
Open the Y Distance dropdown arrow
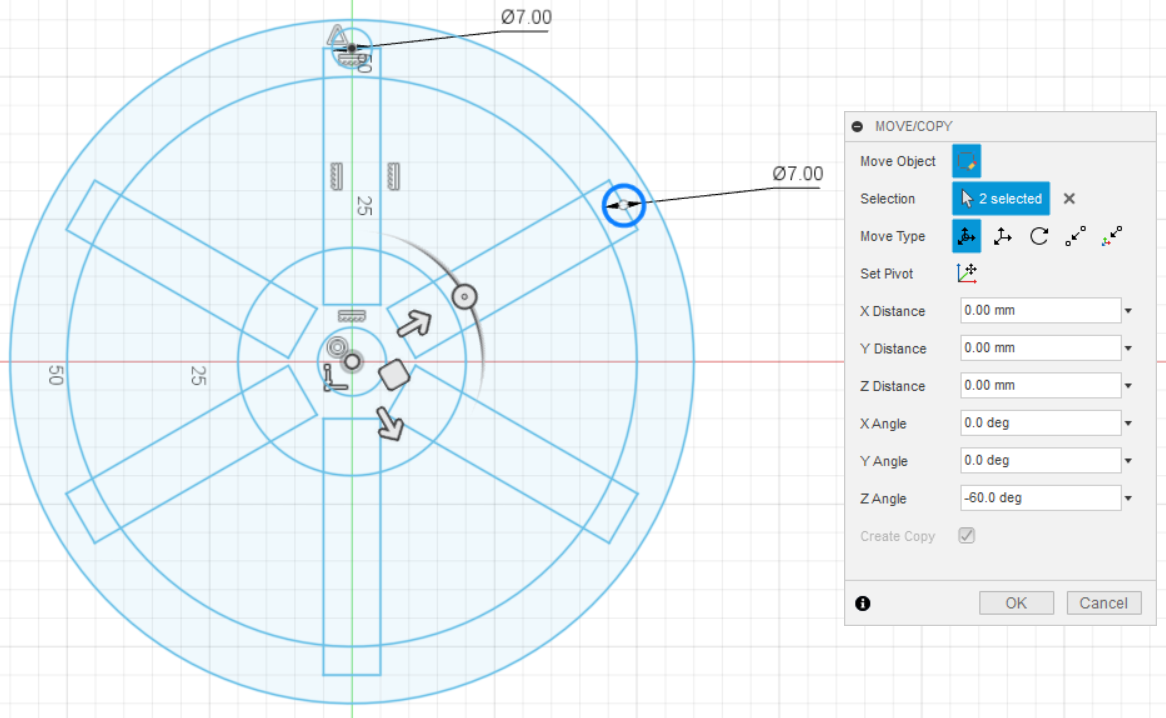coord(1128,349)
